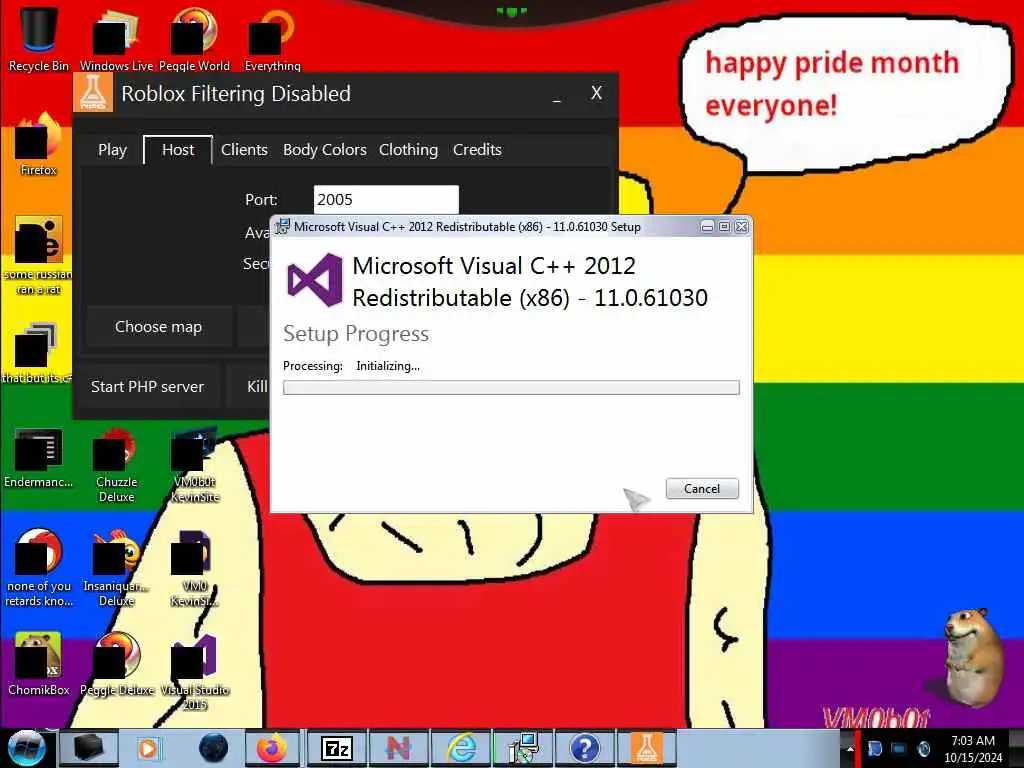
Task: Open the Body Colors tab
Action: tap(325, 150)
